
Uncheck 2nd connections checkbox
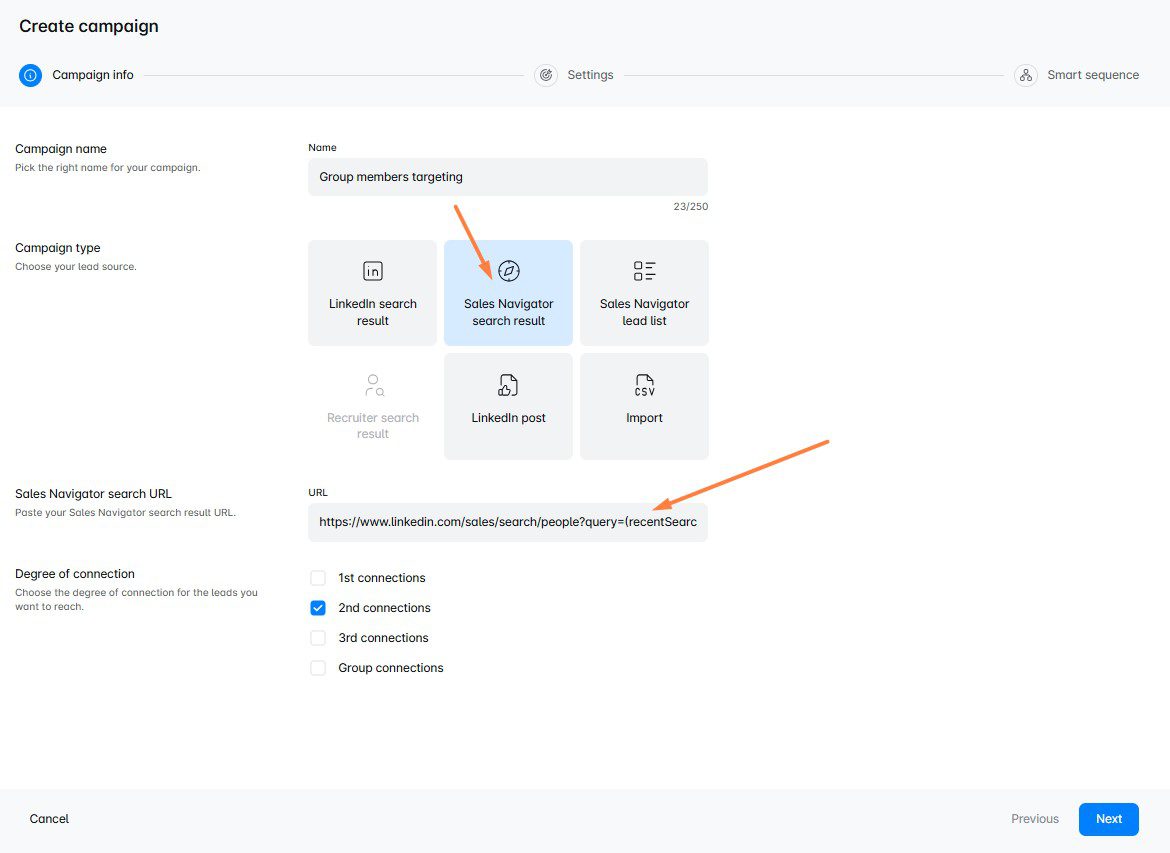[318, 607]
